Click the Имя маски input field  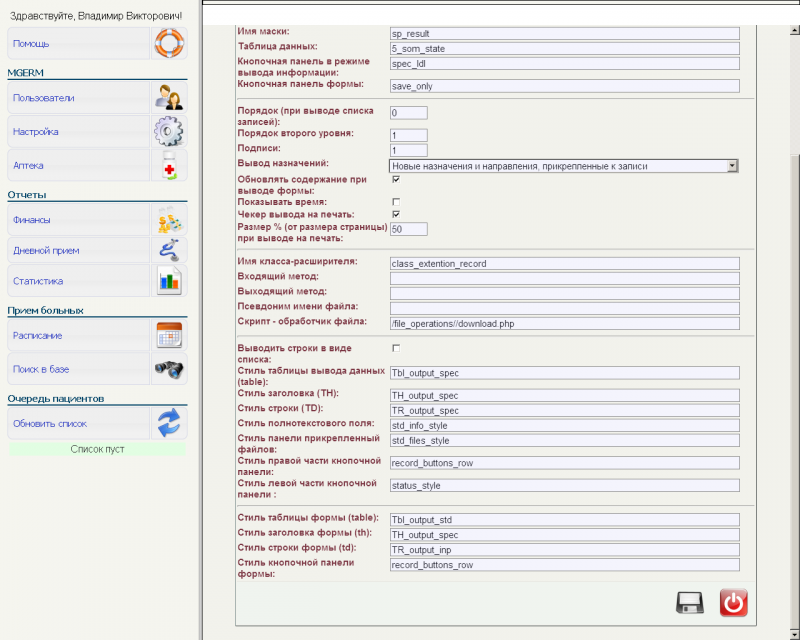564,33
